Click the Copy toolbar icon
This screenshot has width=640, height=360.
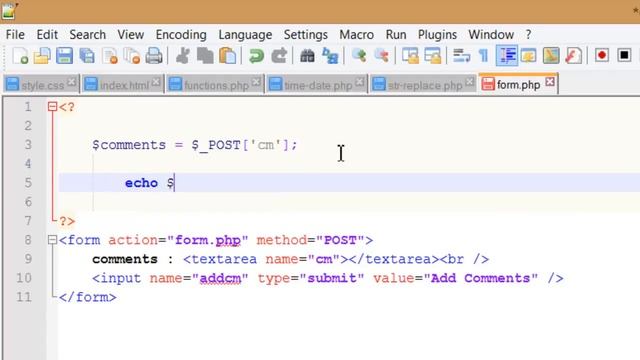click(205, 56)
